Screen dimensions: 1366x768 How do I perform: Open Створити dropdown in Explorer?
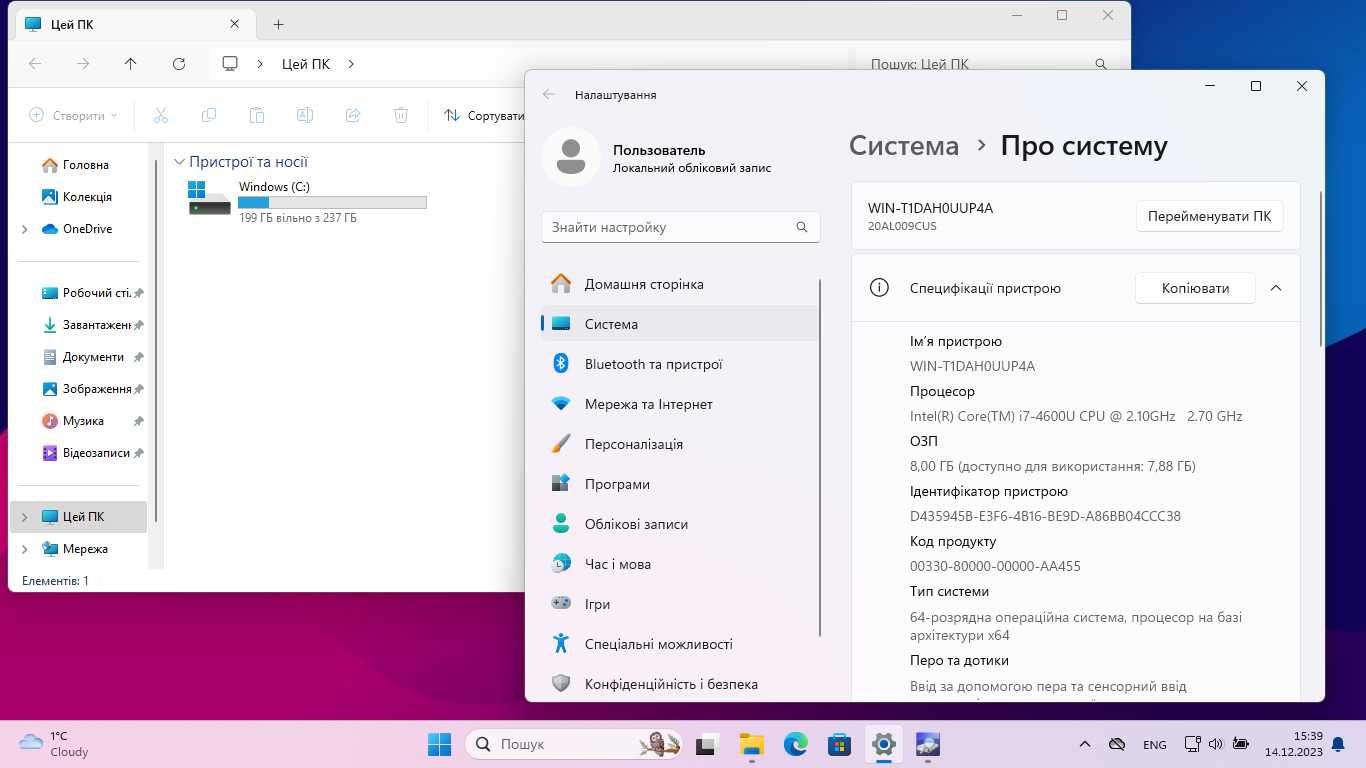(x=73, y=116)
